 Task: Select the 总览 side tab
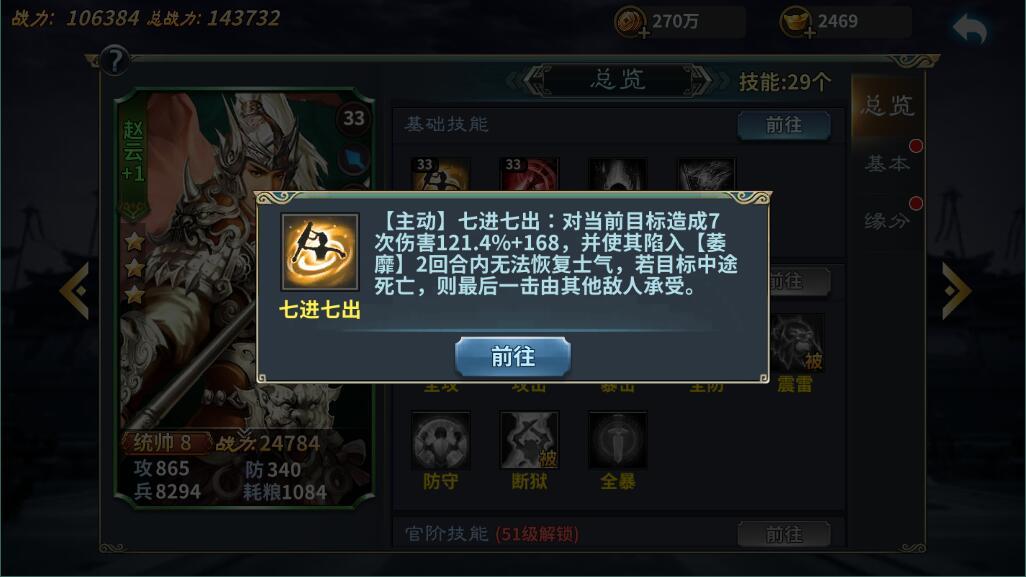(x=887, y=105)
